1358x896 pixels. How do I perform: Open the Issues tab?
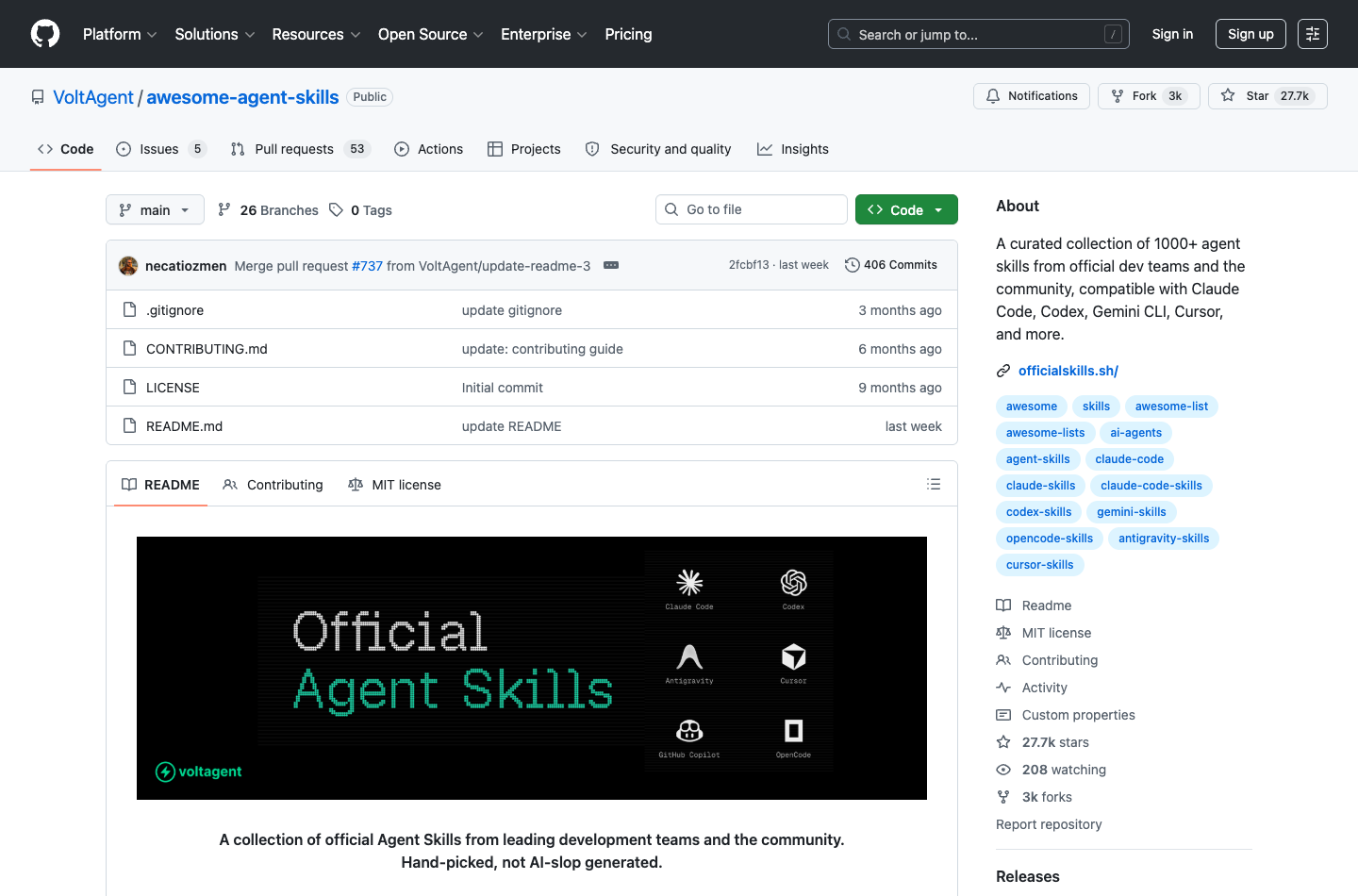160,149
